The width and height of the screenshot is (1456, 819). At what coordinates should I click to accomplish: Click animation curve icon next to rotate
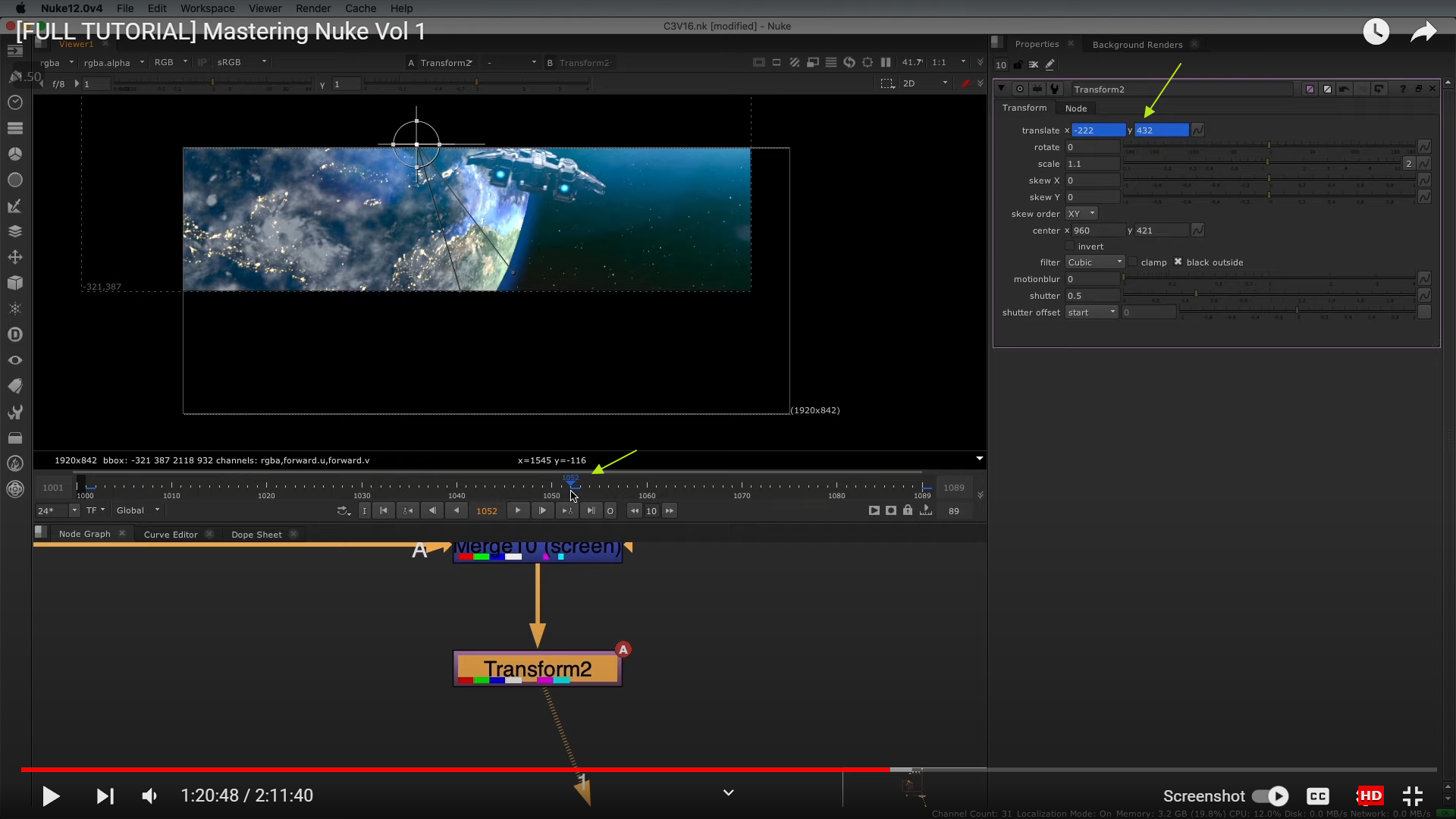click(x=1424, y=147)
